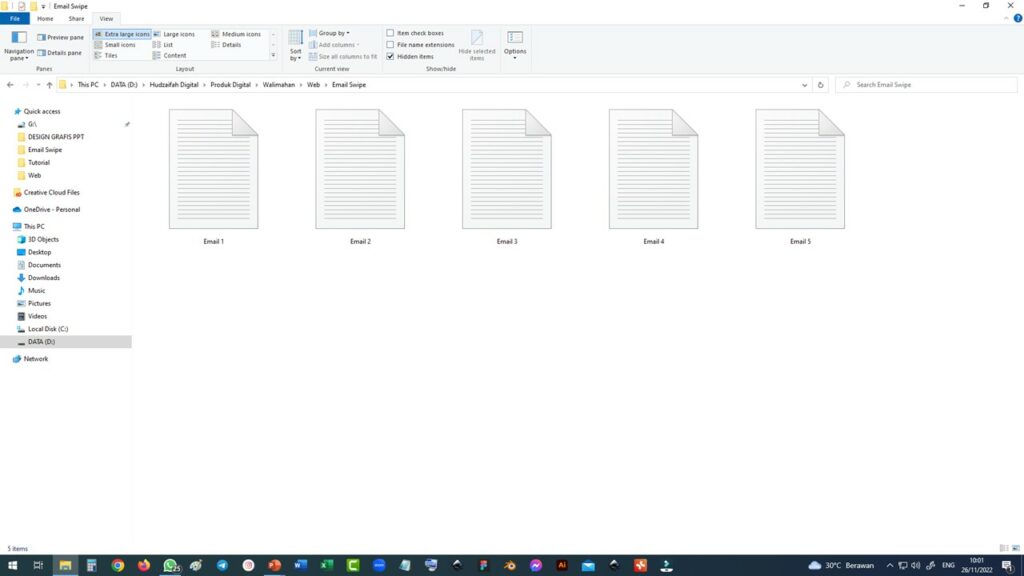This screenshot has width=1024, height=576.
Task: Open the Navigation pane options
Action: click(x=18, y=45)
